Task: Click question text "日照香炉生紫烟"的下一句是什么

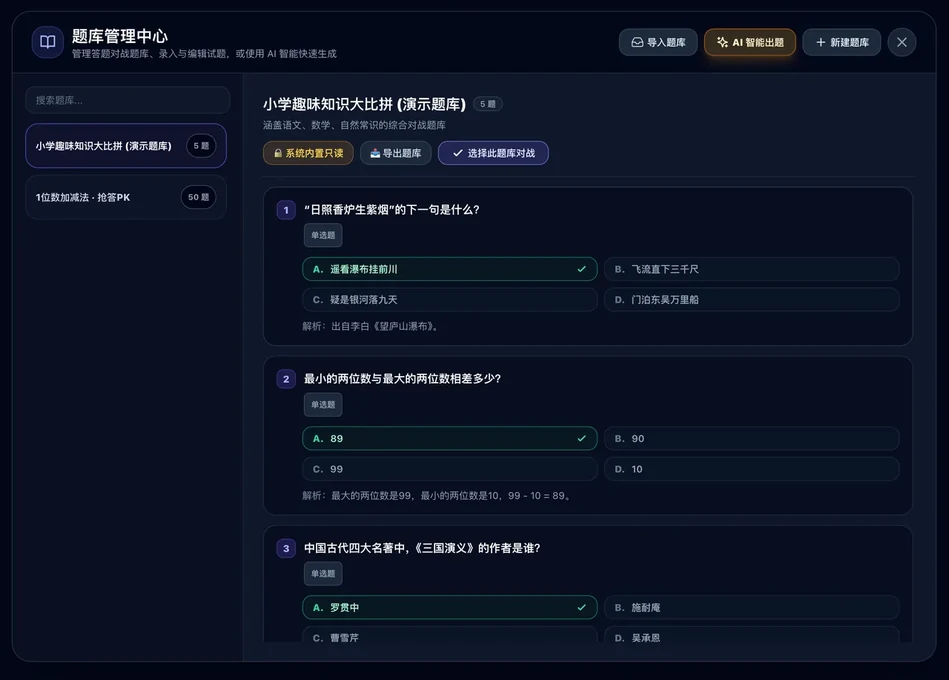Action: pos(392,210)
